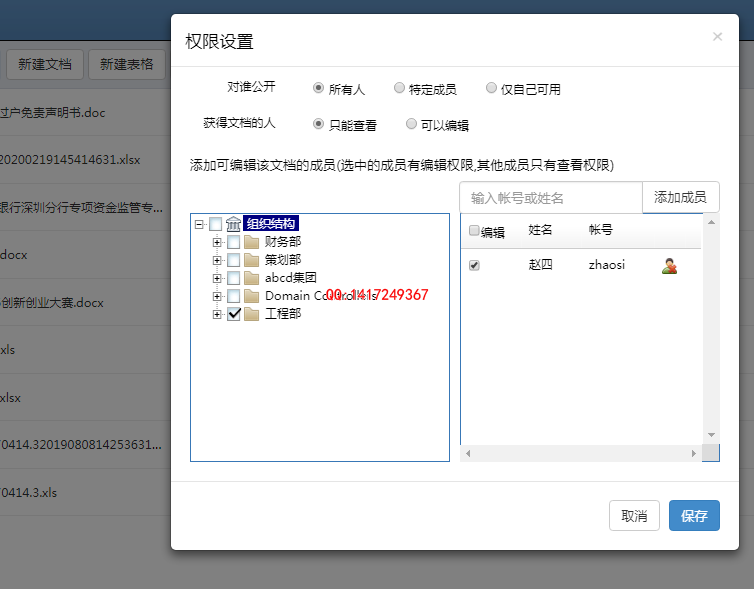This screenshot has height=589, width=754.
Task: Click the 取消 button
Action: tap(634, 516)
